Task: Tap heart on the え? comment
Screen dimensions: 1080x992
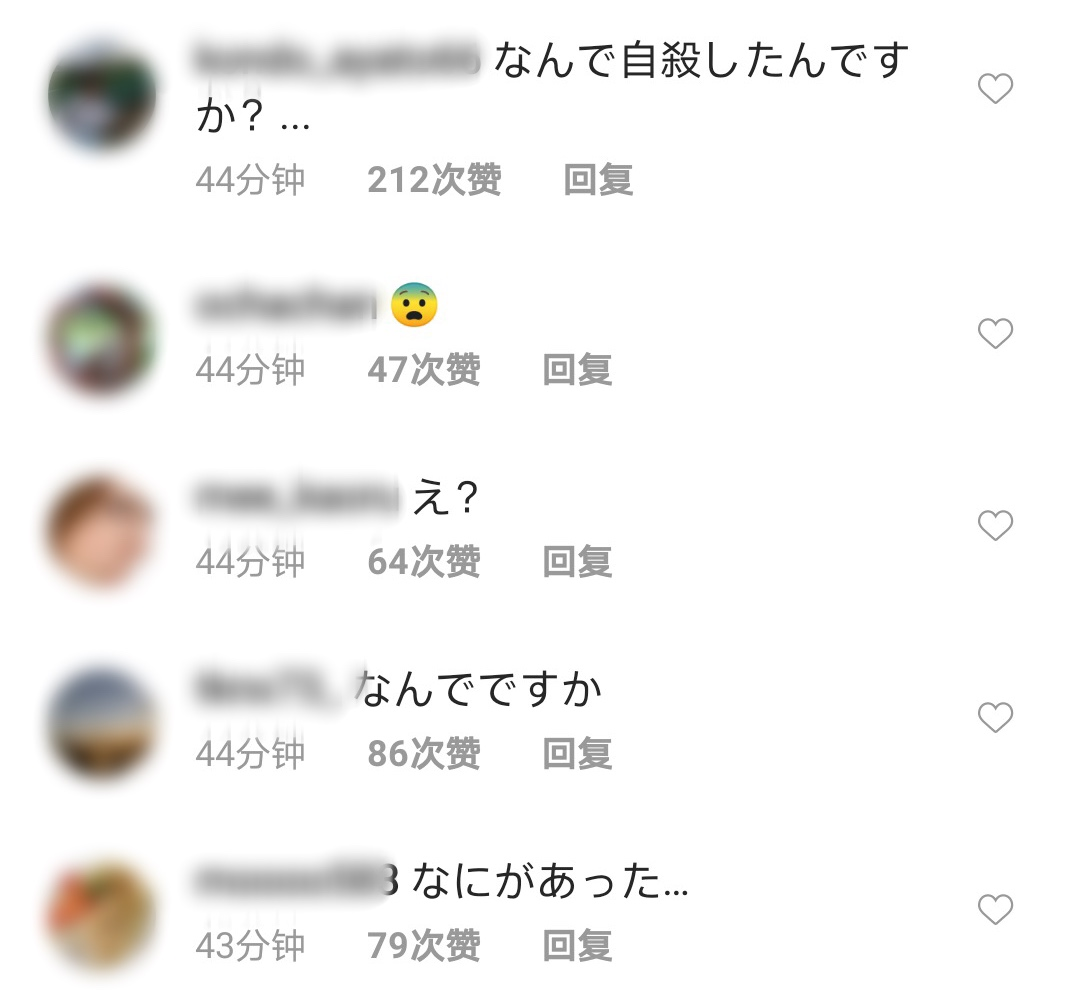Action: (x=995, y=526)
